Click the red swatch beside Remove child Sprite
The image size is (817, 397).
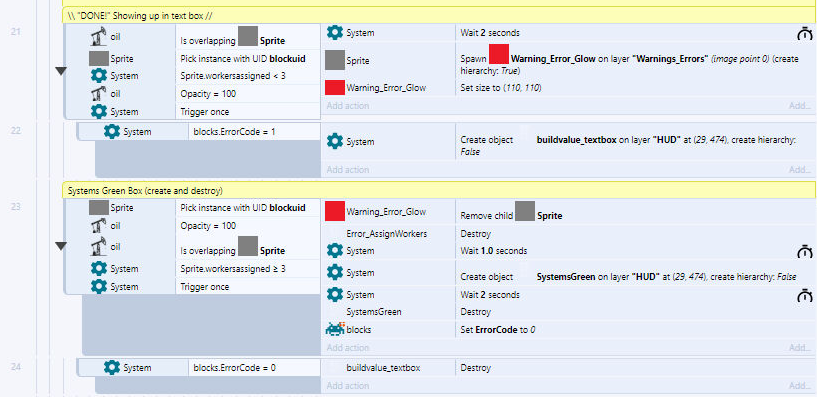tap(335, 212)
